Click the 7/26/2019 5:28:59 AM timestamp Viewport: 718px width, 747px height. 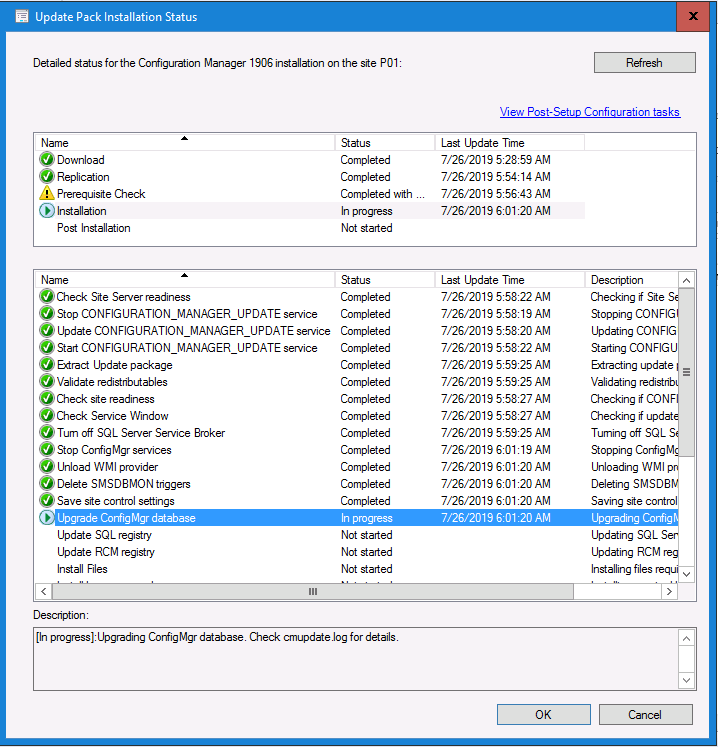(x=496, y=160)
